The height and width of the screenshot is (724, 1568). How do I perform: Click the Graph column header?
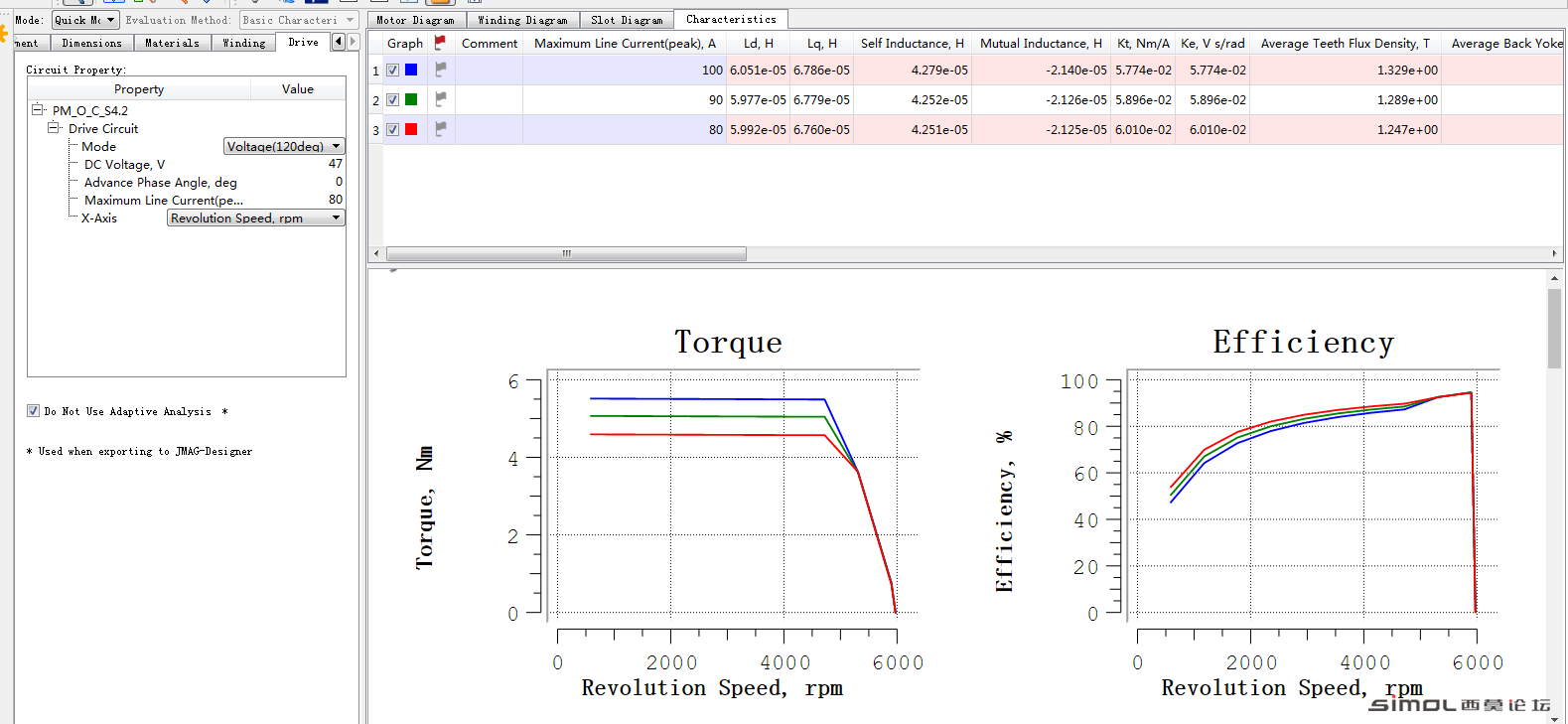click(x=404, y=43)
